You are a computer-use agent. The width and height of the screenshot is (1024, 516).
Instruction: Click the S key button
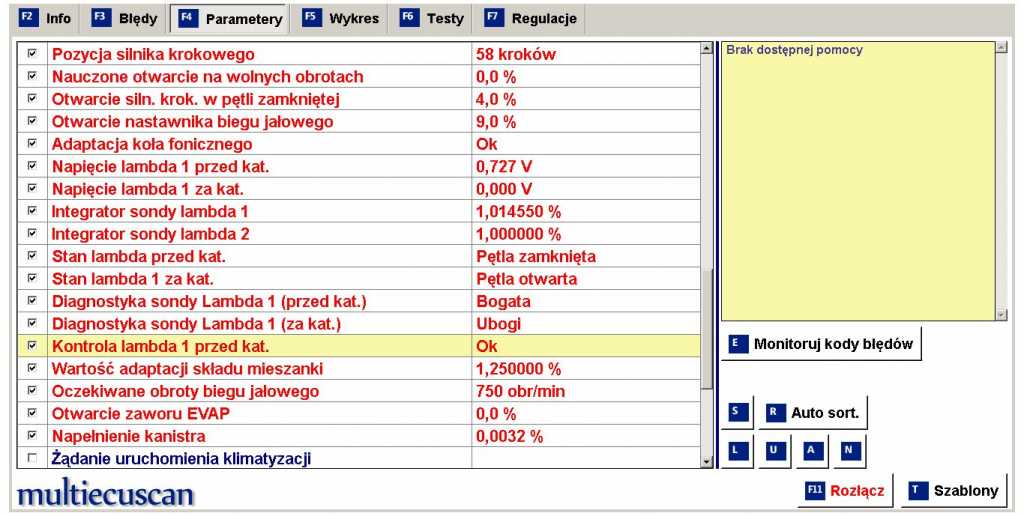[x=738, y=412]
